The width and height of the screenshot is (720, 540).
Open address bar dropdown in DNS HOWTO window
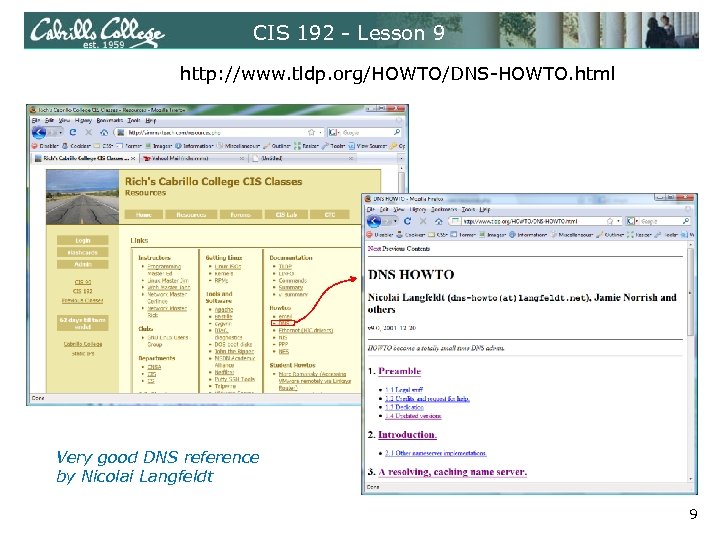pos(619,221)
